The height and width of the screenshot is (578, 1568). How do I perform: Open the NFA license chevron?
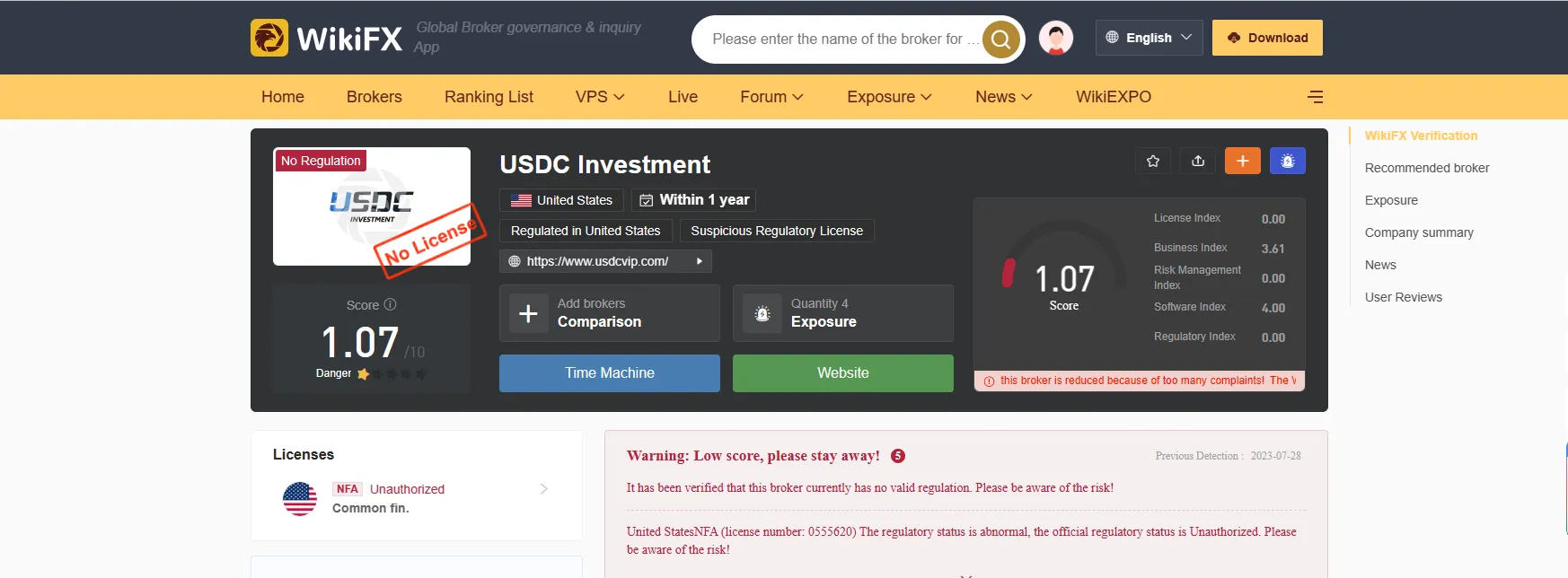click(x=543, y=489)
